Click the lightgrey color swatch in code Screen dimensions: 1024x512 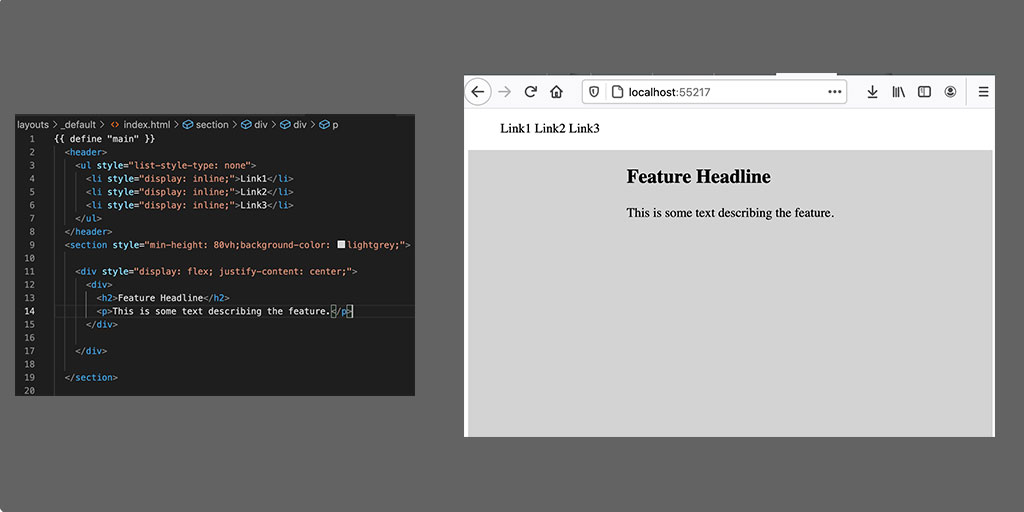[341, 245]
